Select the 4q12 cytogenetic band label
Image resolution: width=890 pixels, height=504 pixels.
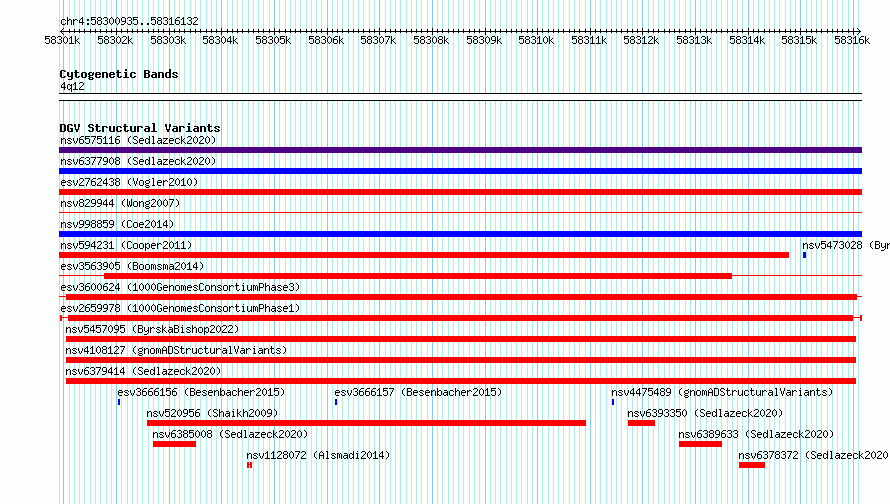point(72,86)
